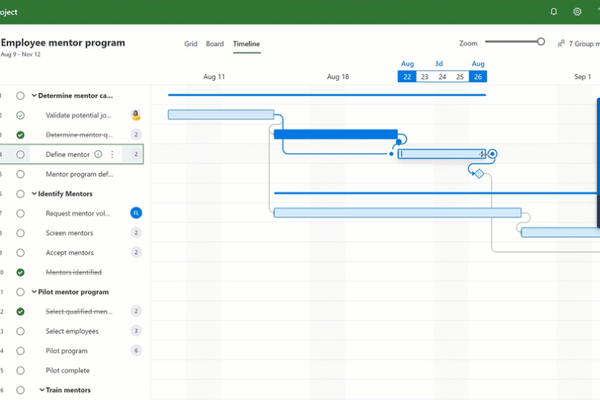The width and height of the screenshot is (600, 400).
Task: Switch to the Board tab
Action: [x=215, y=44]
